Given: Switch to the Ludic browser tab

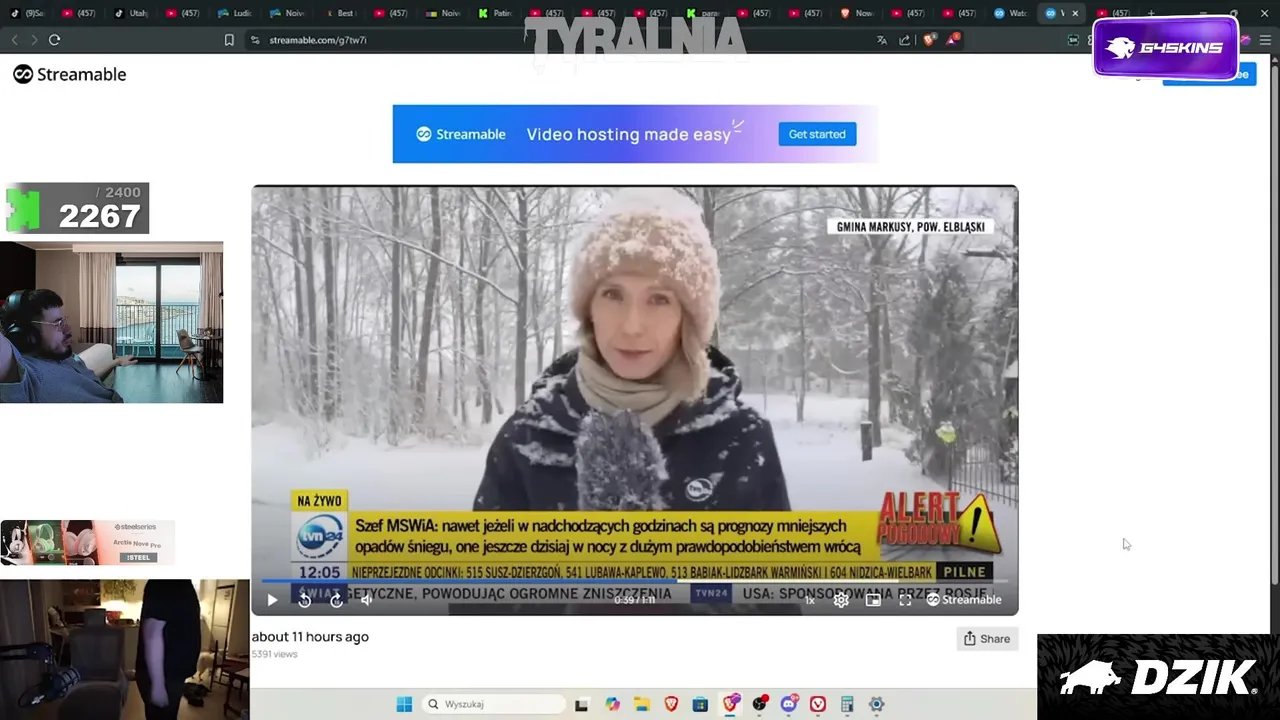Looking at the screenshot, I should click(x=235, y=13).
